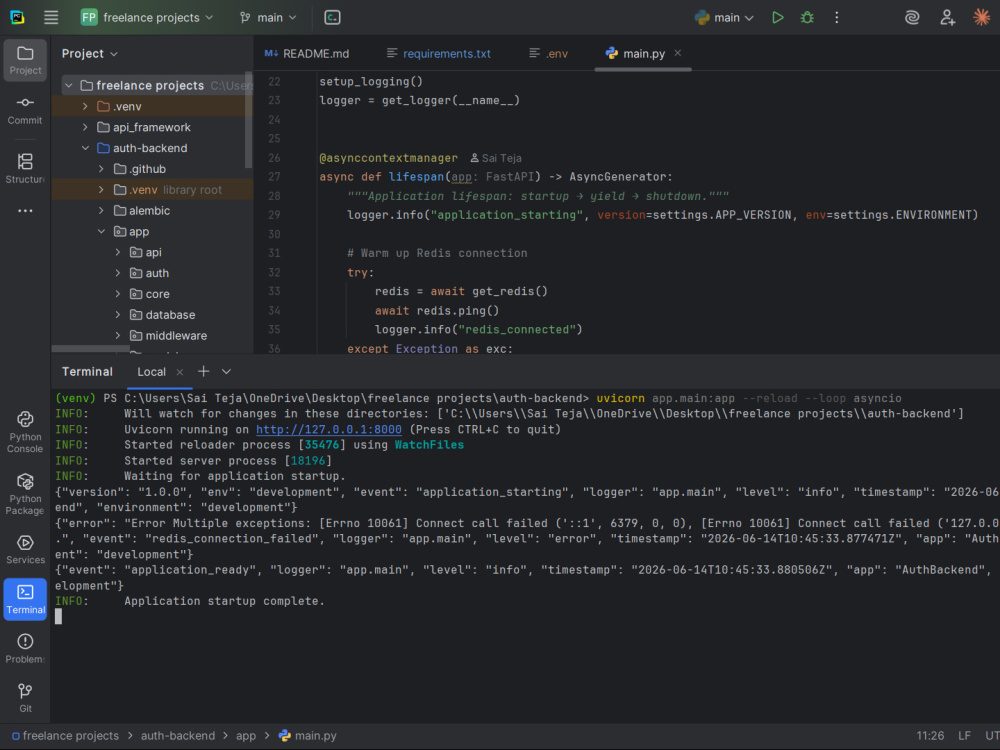Expand the .github folder
The image size is (1000, 750).
coord(101,169)
